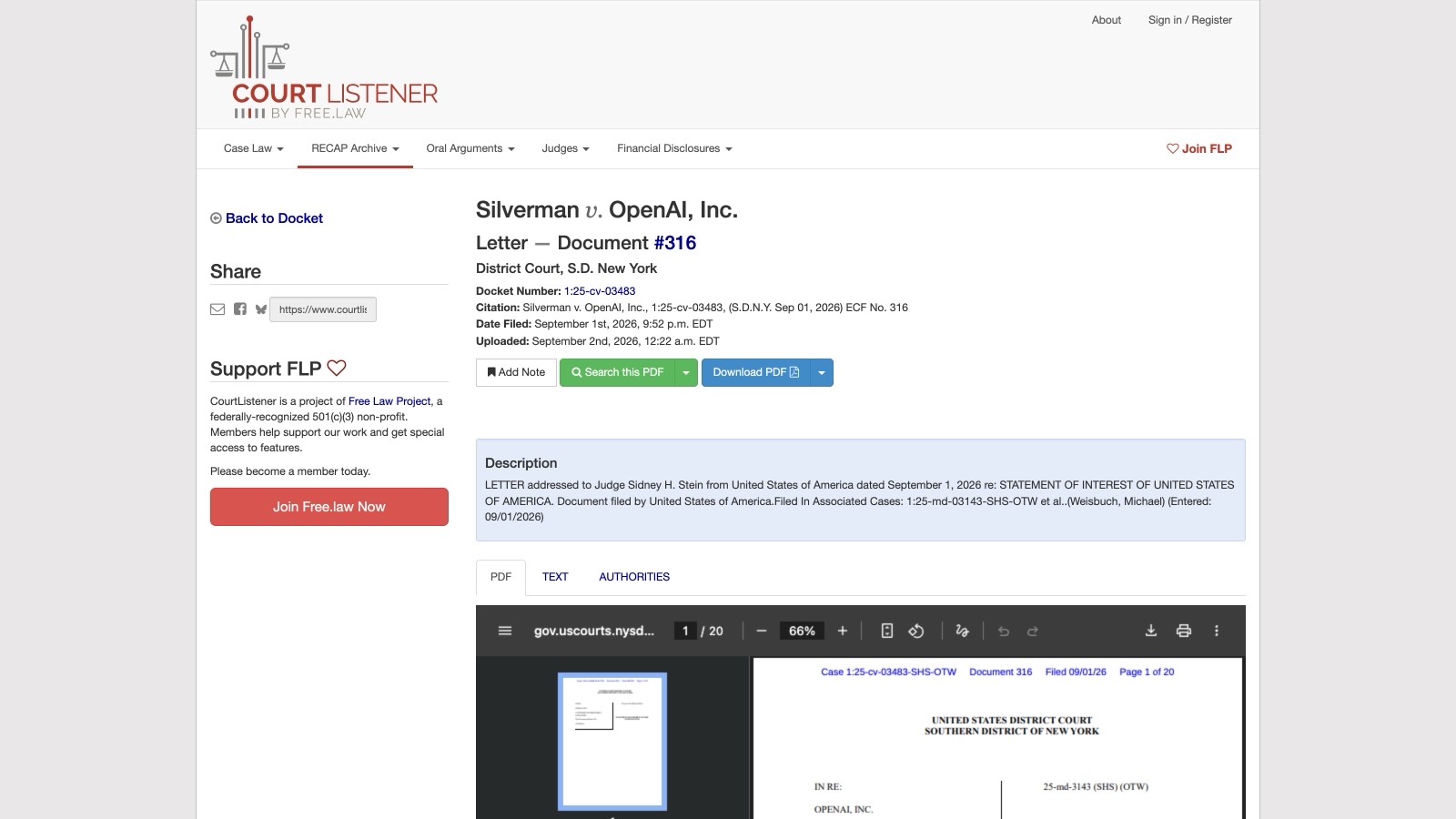Expand RECAP Archive menu

click(355, 148)
